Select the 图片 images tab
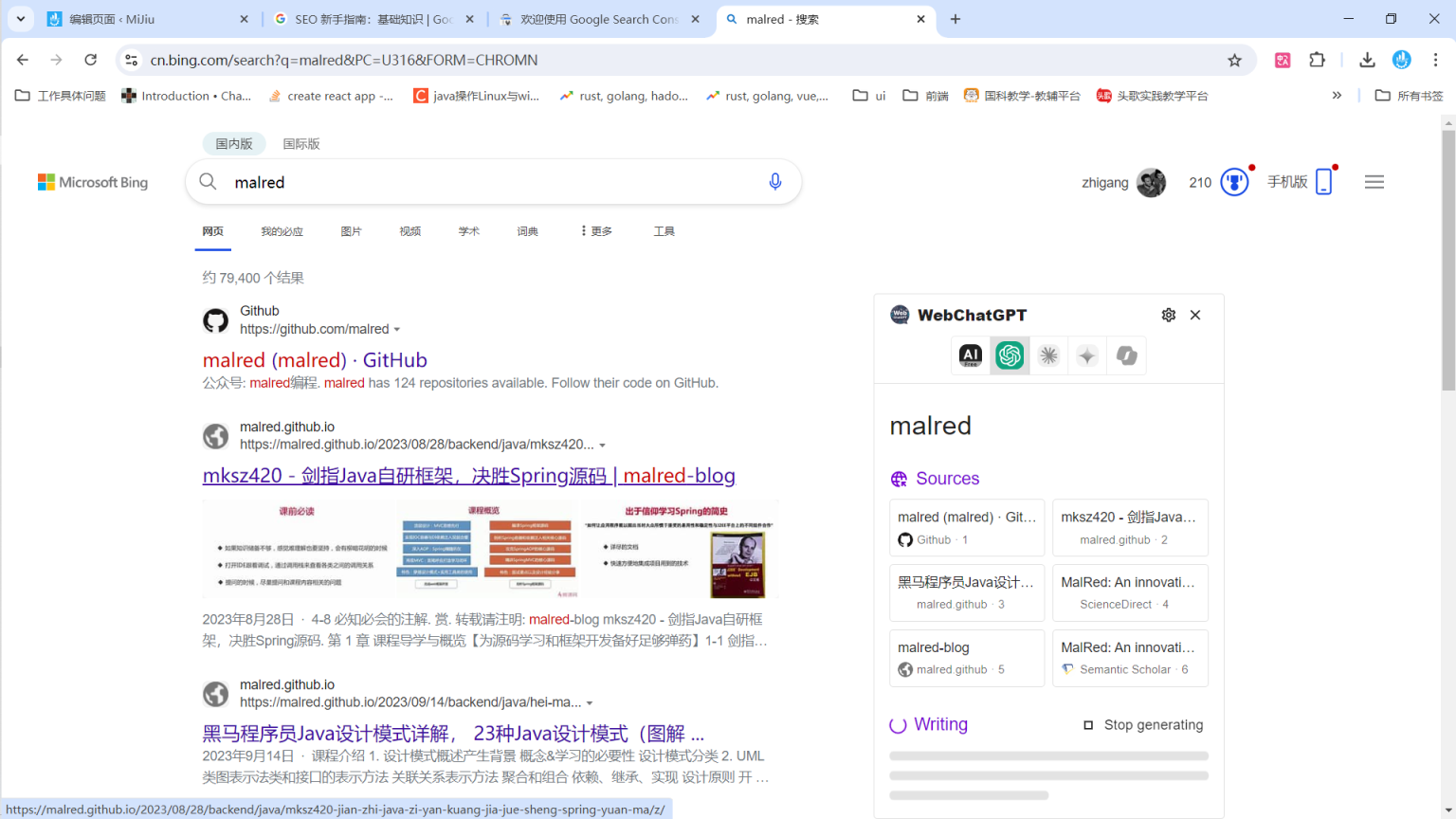1456x819 pixels. (351, 231)
